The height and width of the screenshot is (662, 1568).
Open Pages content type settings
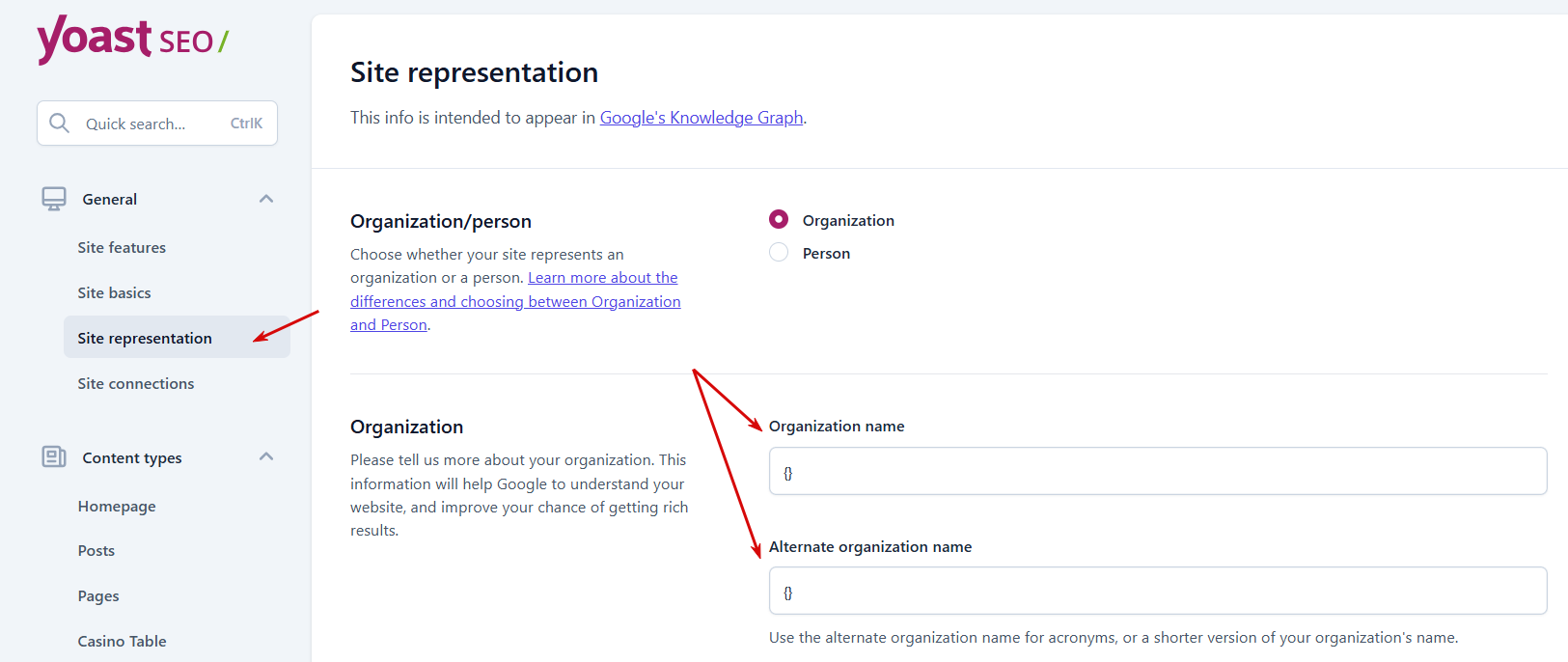pyautogui.click(x=98, y=596)
